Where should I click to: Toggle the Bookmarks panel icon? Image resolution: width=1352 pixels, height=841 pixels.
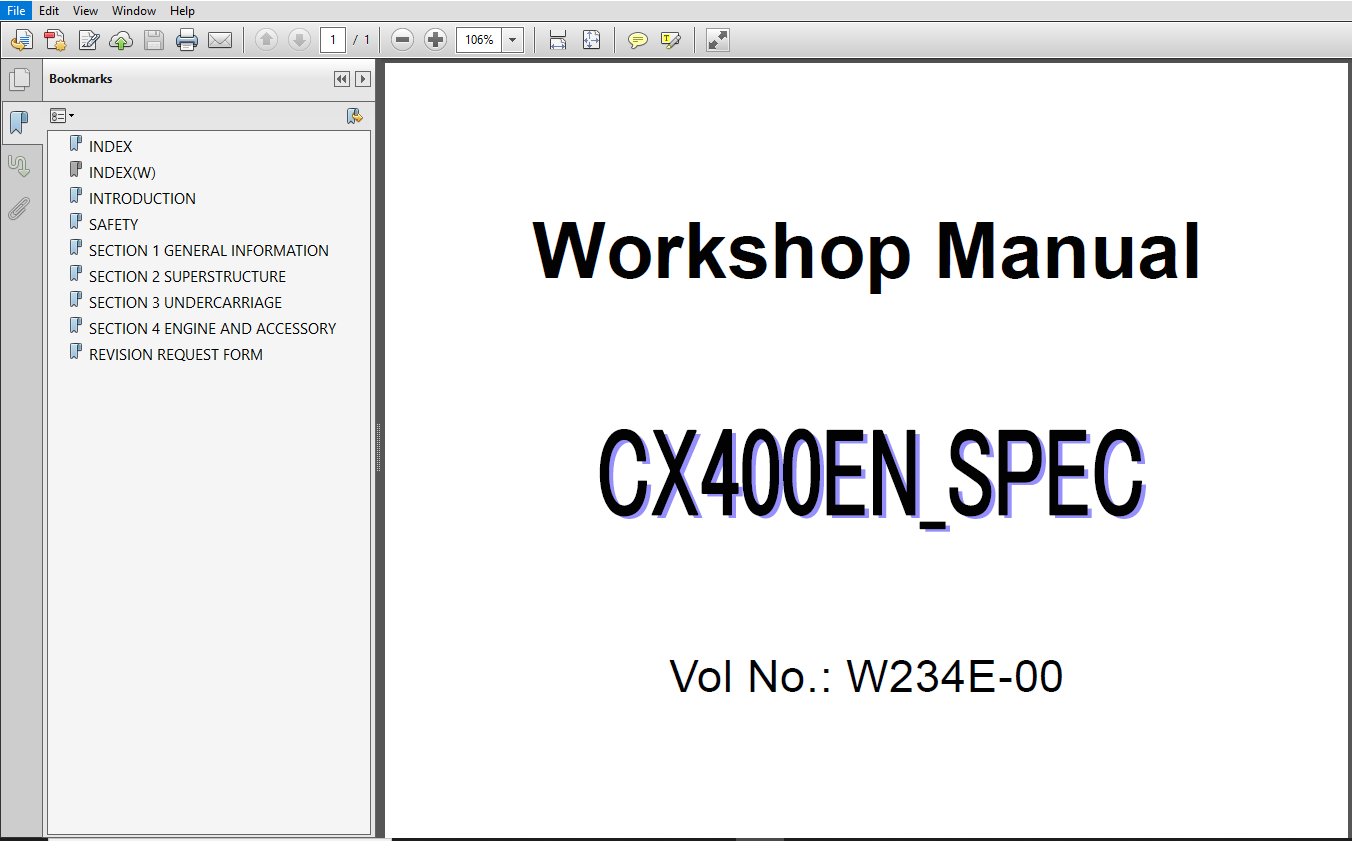[19, 123]
